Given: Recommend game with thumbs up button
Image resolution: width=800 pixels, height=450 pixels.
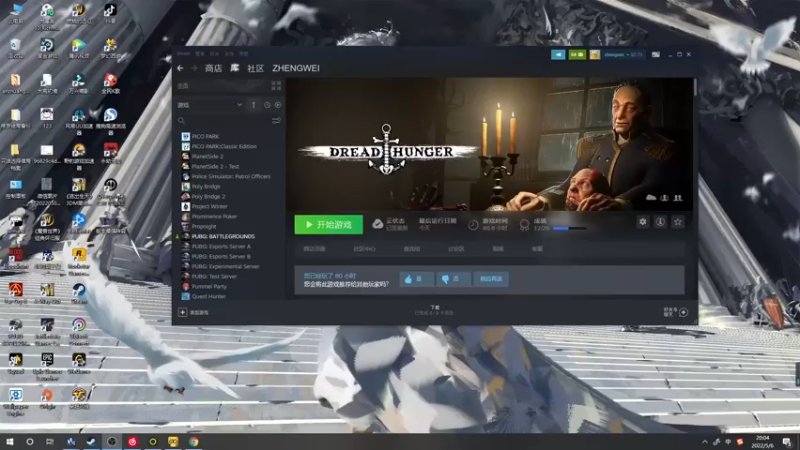Looking at the screenshot, I should point(416,279).
